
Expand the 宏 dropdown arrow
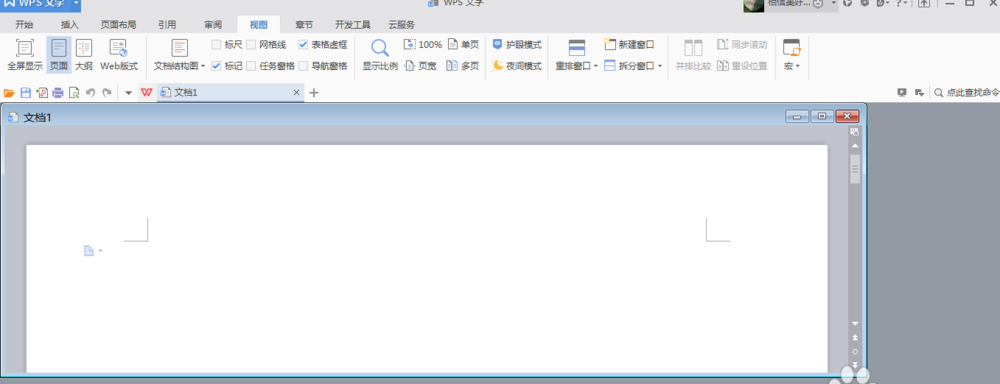coord(798,66)
